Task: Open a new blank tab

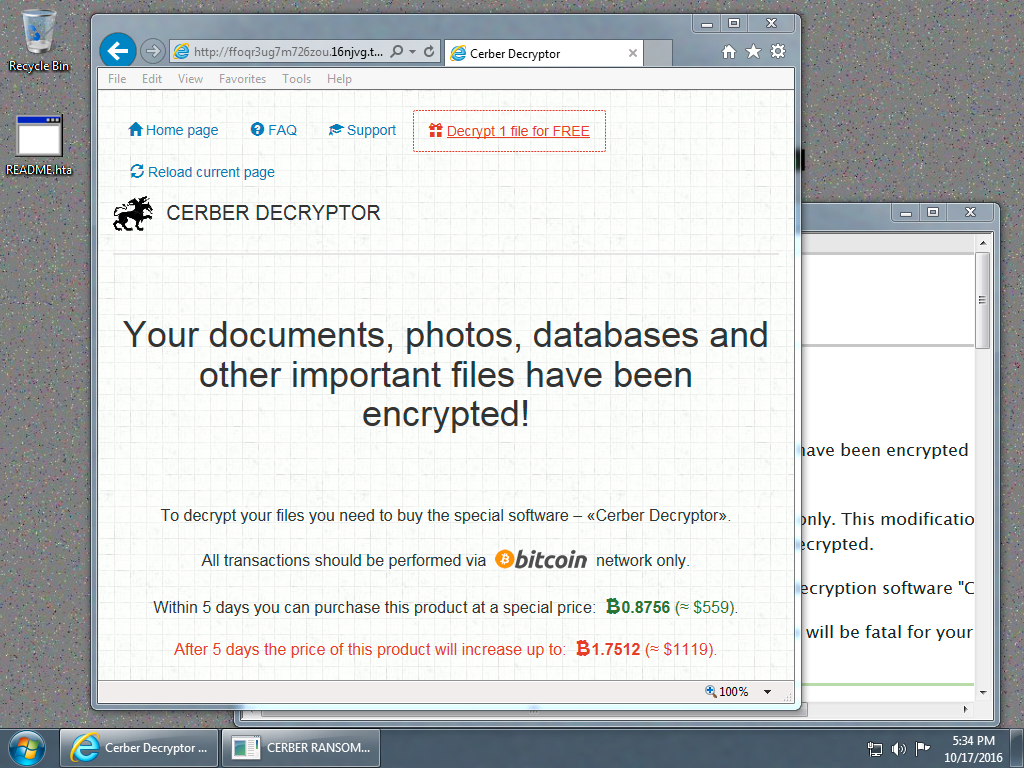Action: coord(658,54)
